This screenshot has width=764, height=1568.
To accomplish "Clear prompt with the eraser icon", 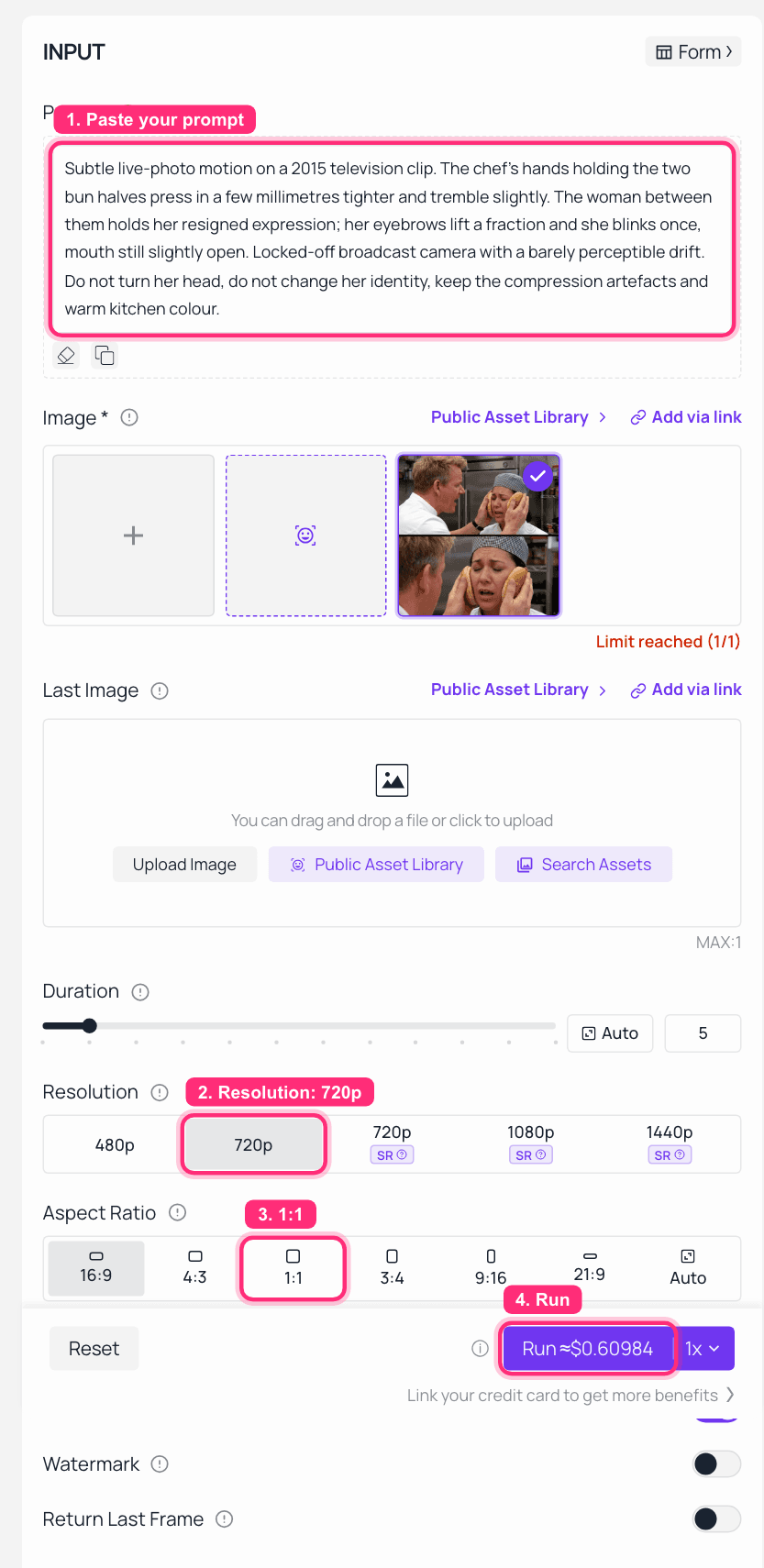I will [66, 356].
